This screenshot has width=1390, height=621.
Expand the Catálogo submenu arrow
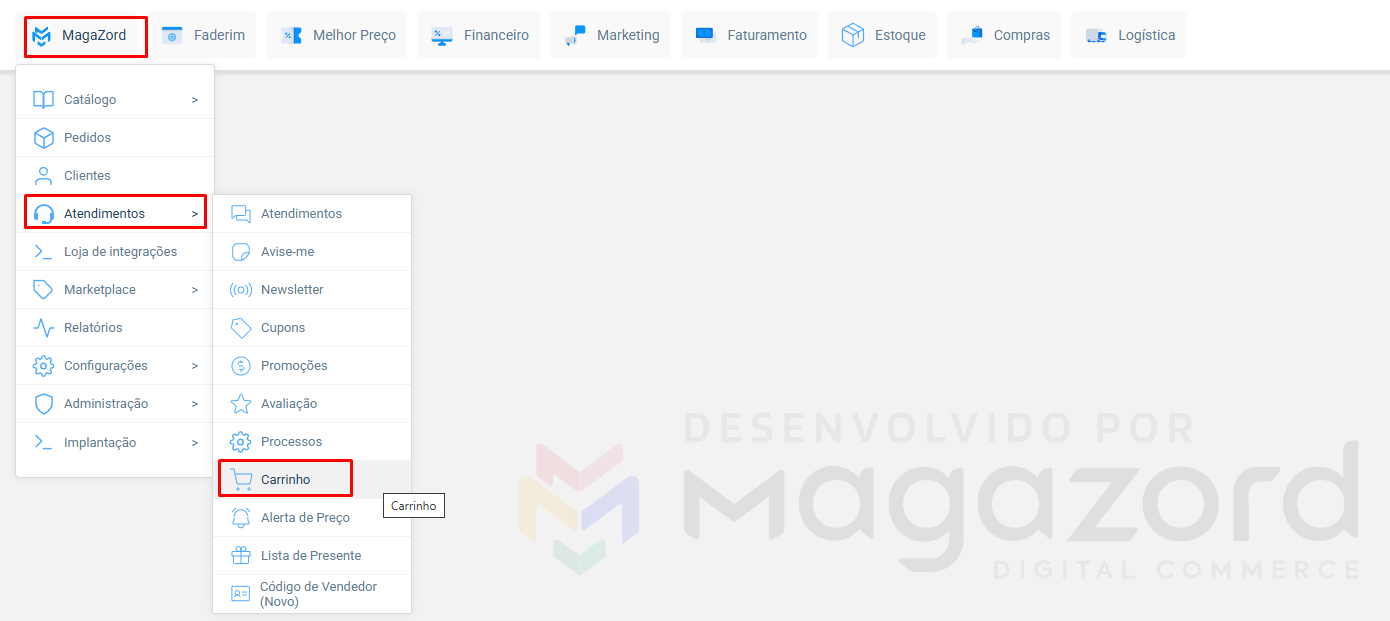click(195, 100)
